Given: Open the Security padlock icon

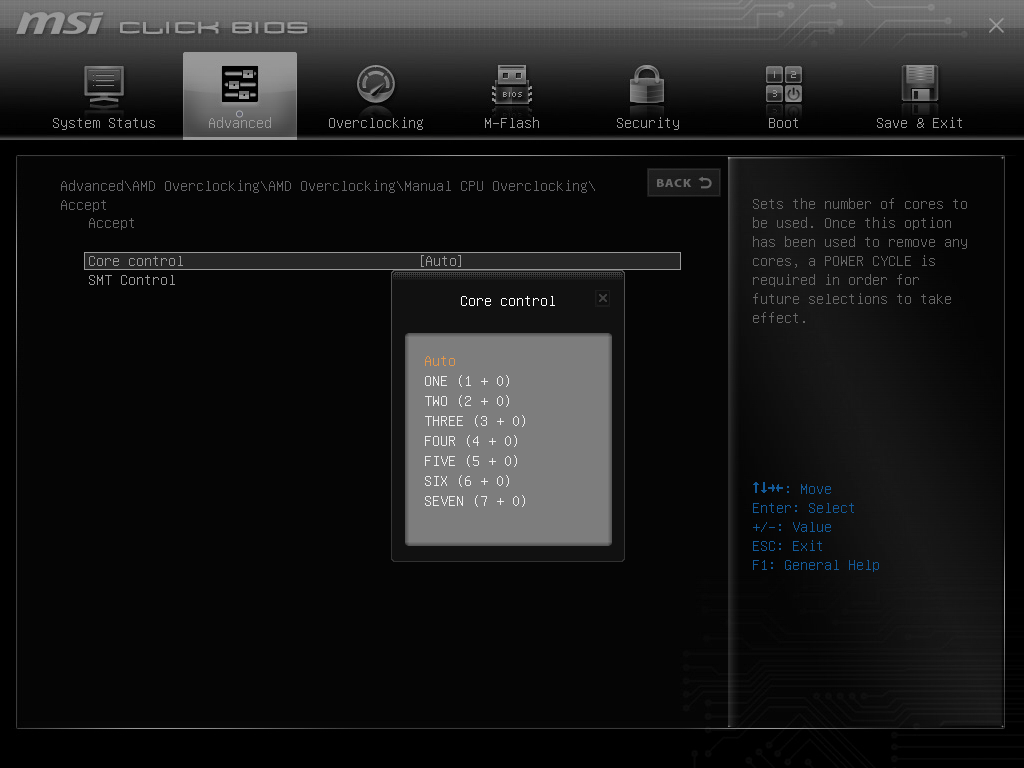Looking at the screenshot, I should coord(647,85).
